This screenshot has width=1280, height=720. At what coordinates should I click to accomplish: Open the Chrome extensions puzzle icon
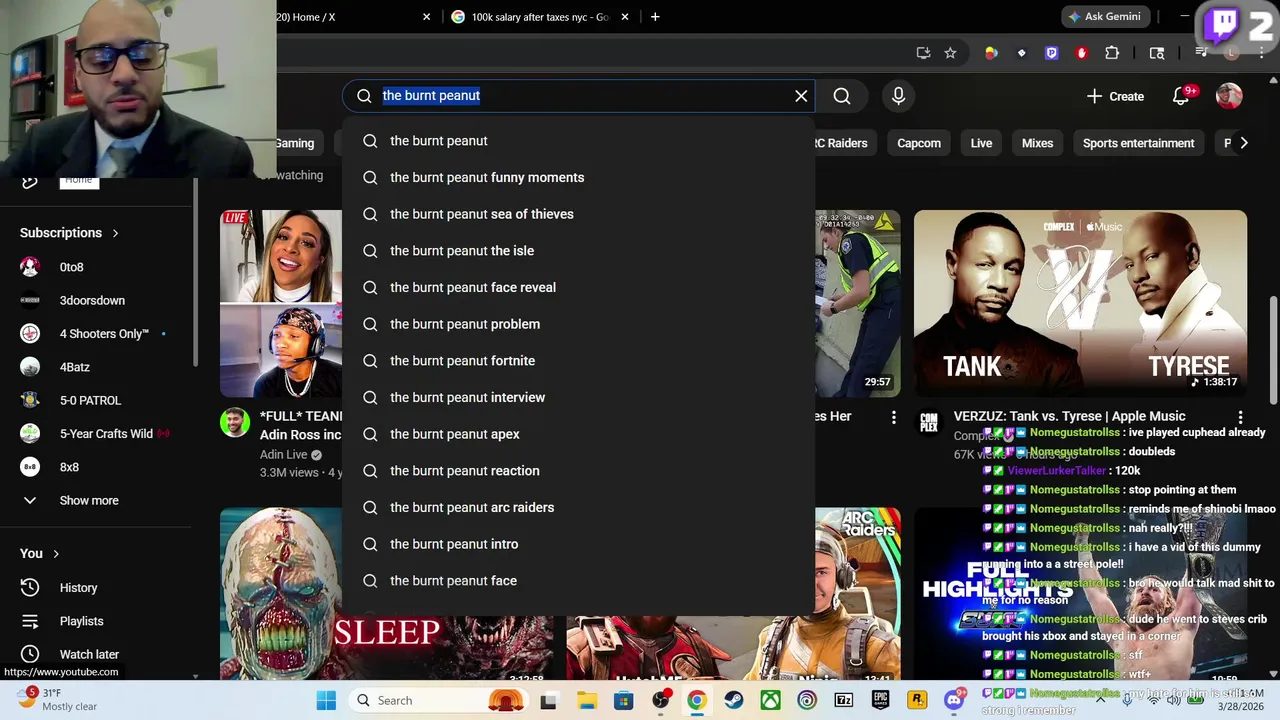coord(1112,53)
